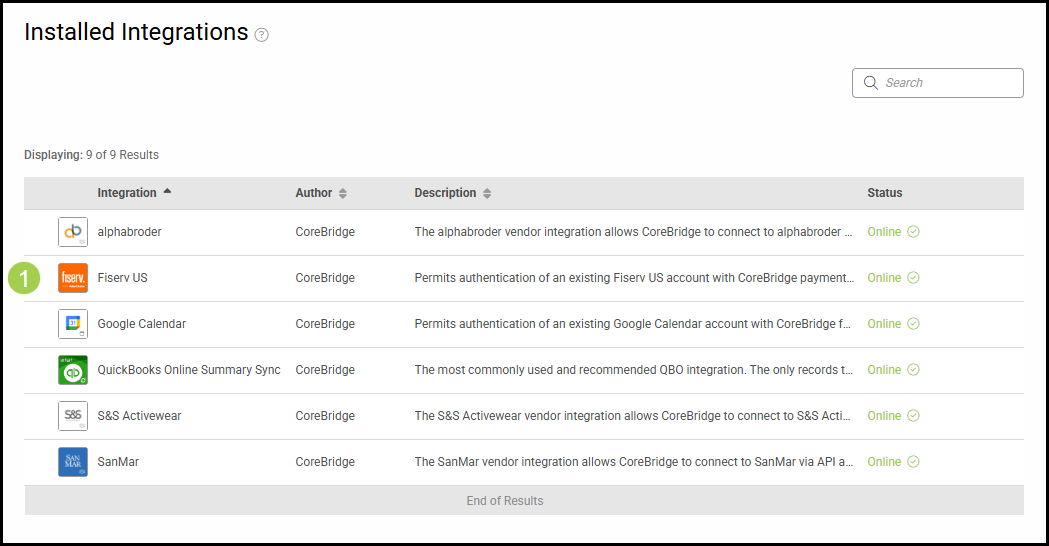This screenshot has height=546, width=1049.
Task: Select the S&S Activewear integration name
Action: point(139,416)
